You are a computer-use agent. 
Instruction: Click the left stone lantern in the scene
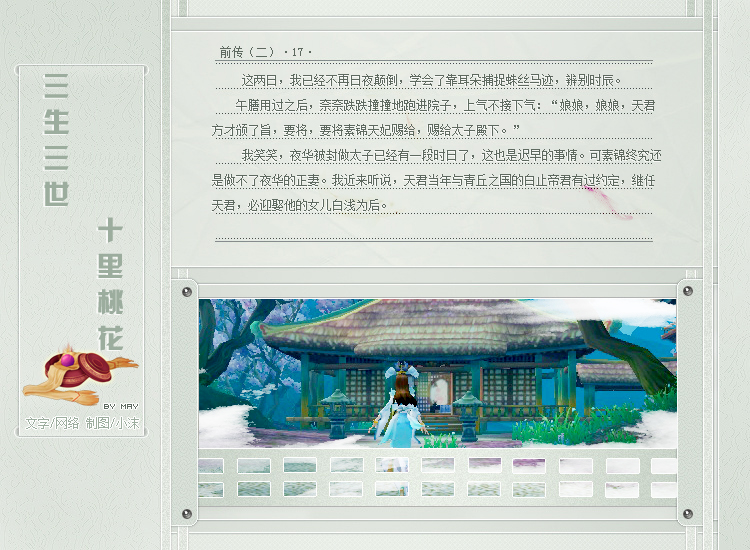click(x=337, y=407)
